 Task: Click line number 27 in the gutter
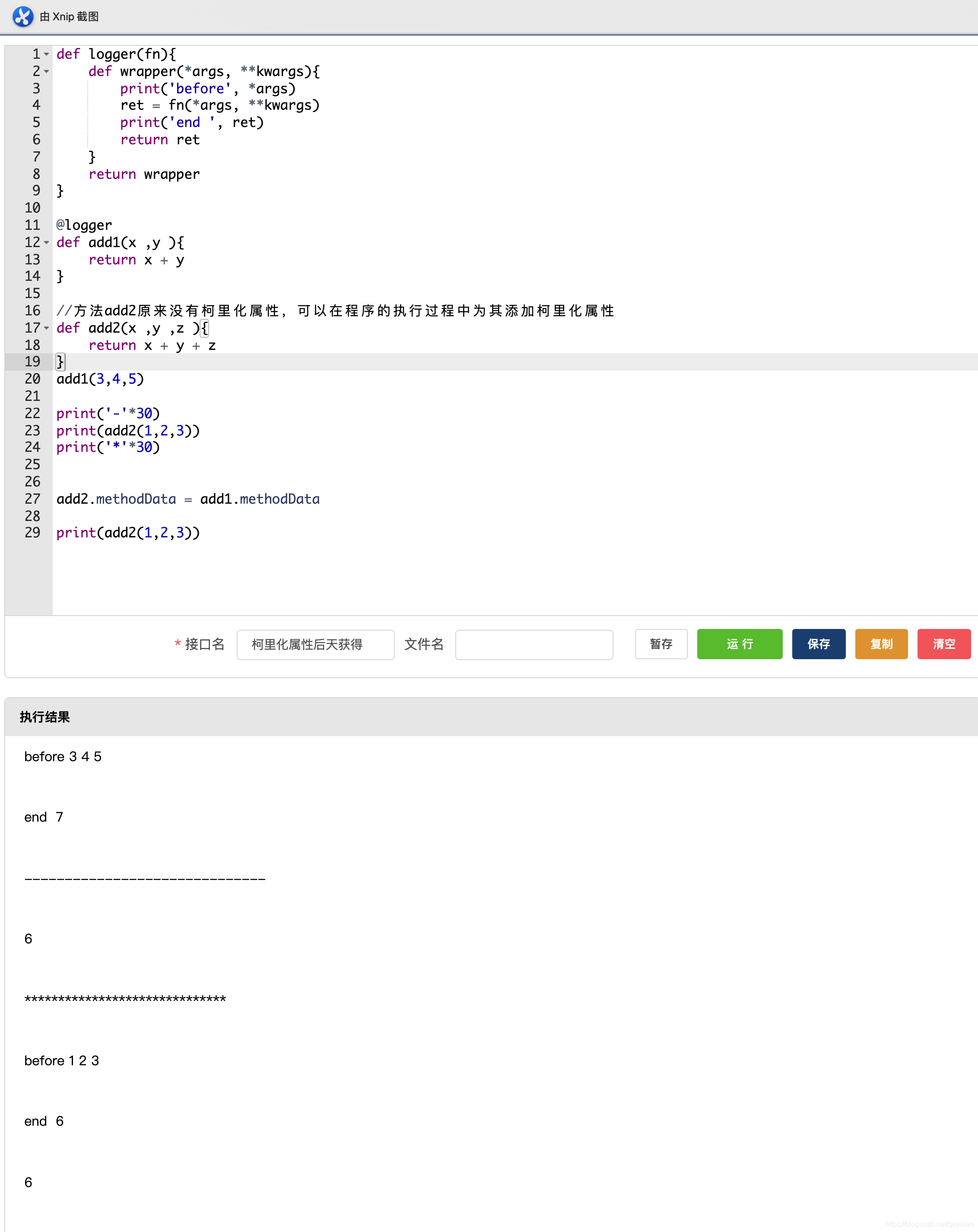[x=32, y=499]
